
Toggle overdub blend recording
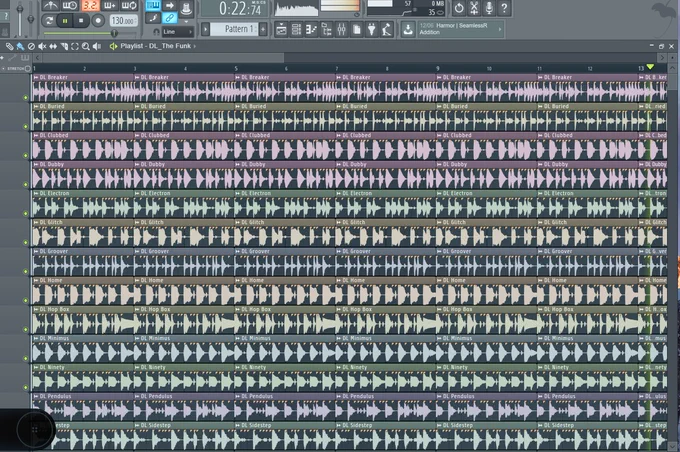click(x=110, y=6)
